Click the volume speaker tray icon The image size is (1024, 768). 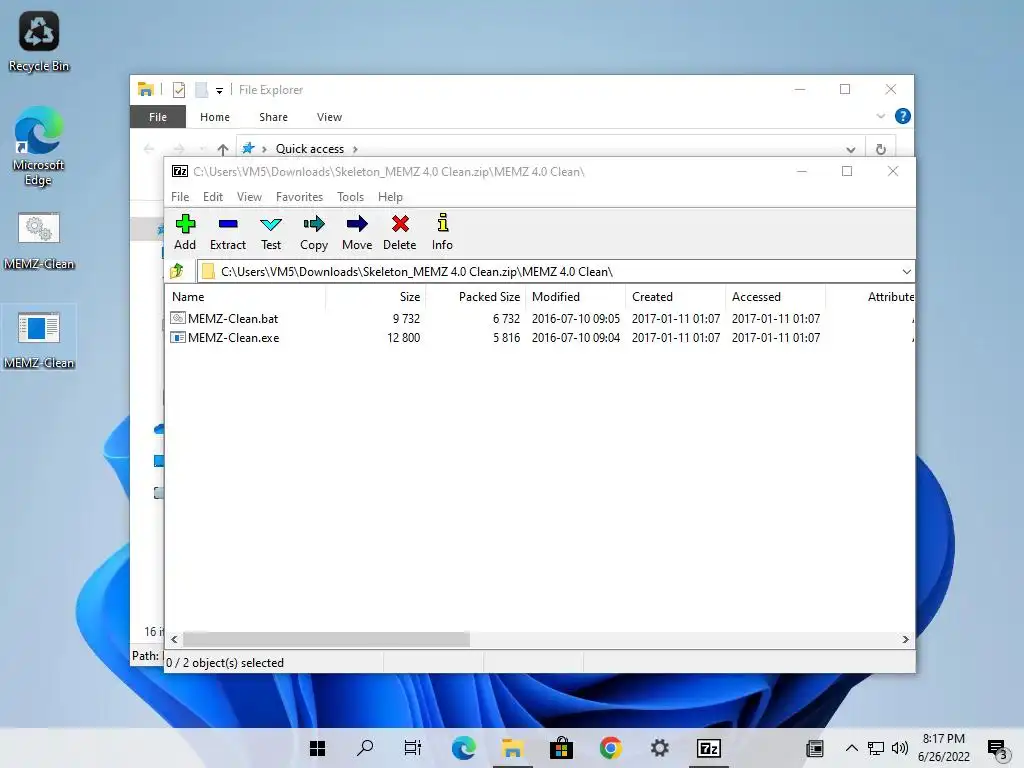(899, 748)
